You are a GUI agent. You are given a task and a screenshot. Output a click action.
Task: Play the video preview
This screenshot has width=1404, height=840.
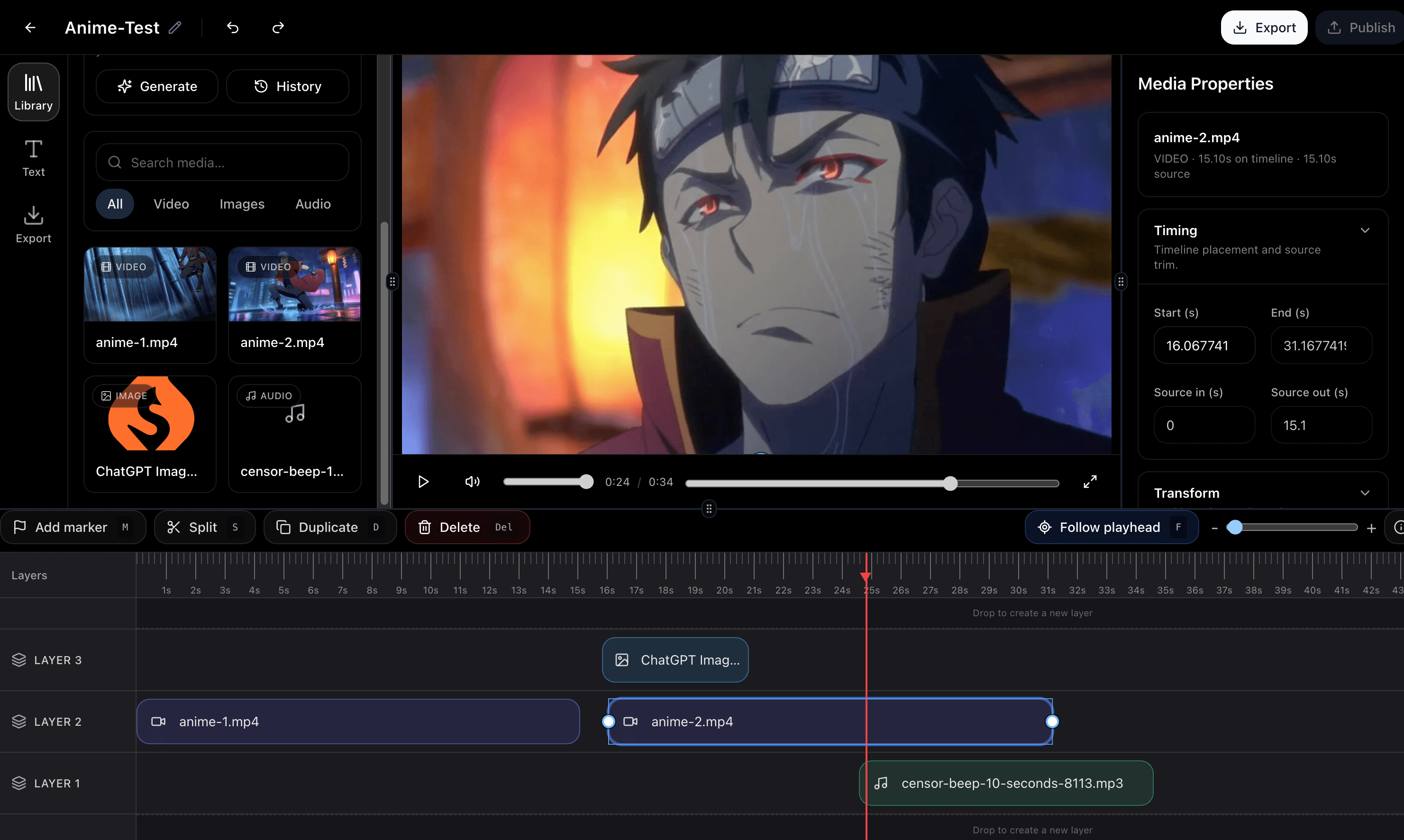click(x=423, y=482)
